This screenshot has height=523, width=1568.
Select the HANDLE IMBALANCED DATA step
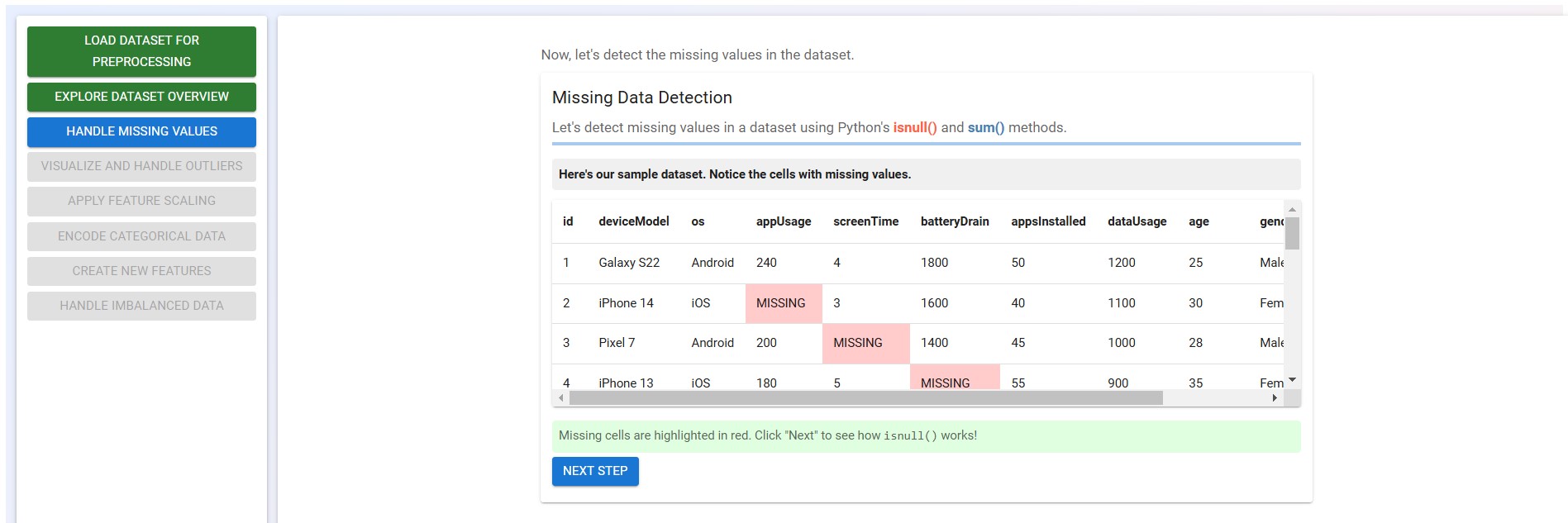pyautogui.click(x=141, y=306)
